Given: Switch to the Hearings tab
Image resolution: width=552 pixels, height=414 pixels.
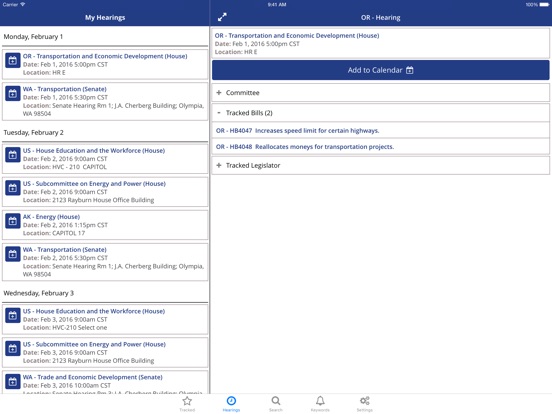Looking at the screenshot, I should pyautogui.click(x=231, y=404).
